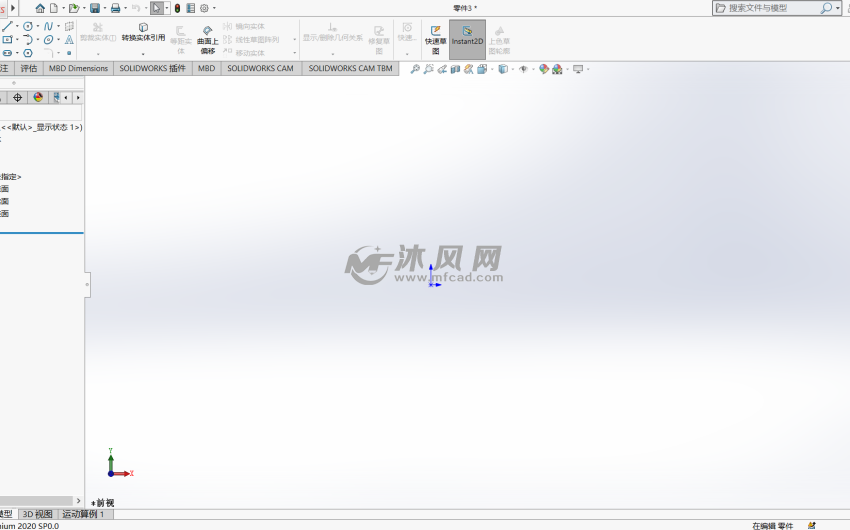Switch to the MBD tab
The image size is (850, 530).
tap(207, 68)
